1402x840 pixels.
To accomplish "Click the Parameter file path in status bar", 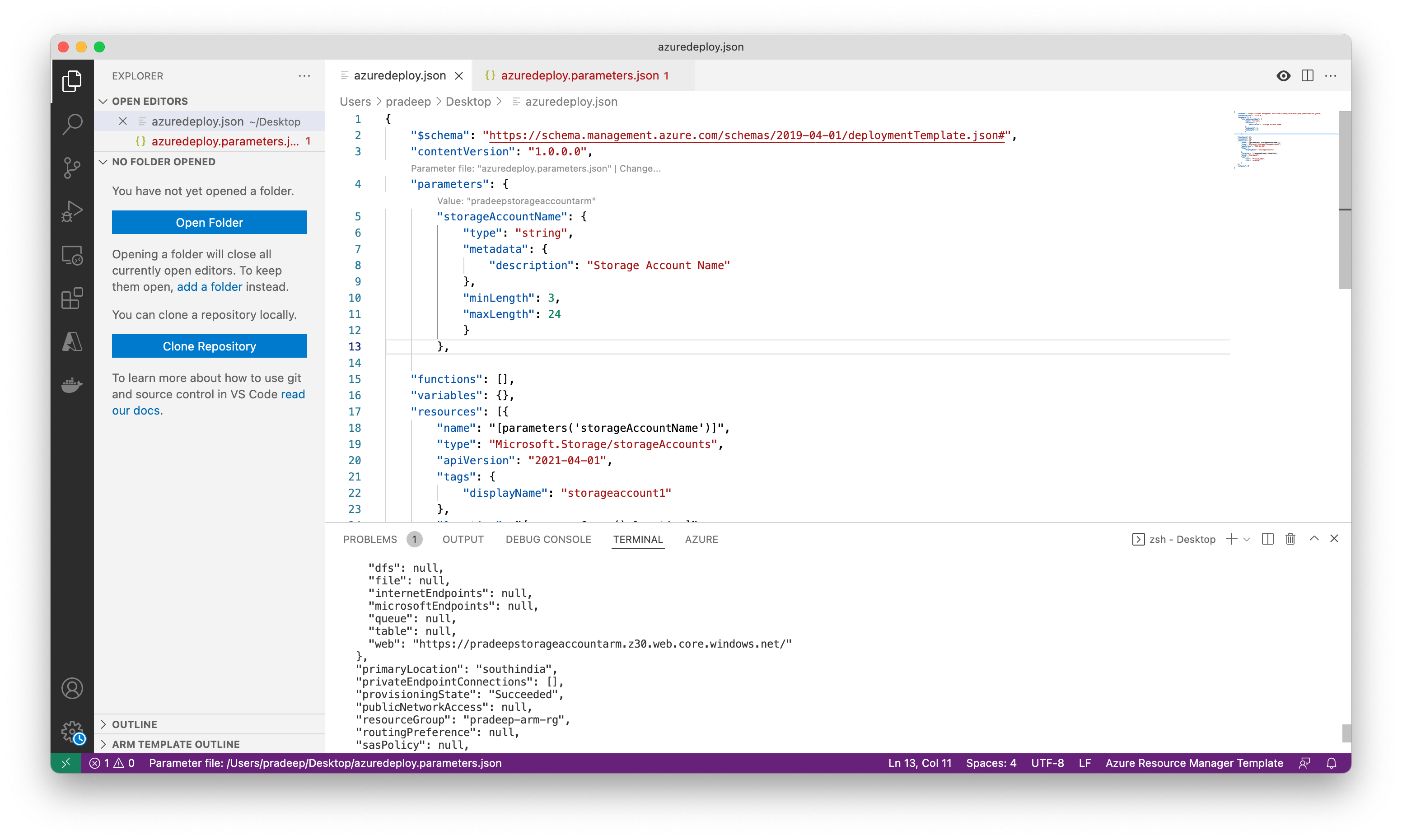I will click(x=325, y=763).
